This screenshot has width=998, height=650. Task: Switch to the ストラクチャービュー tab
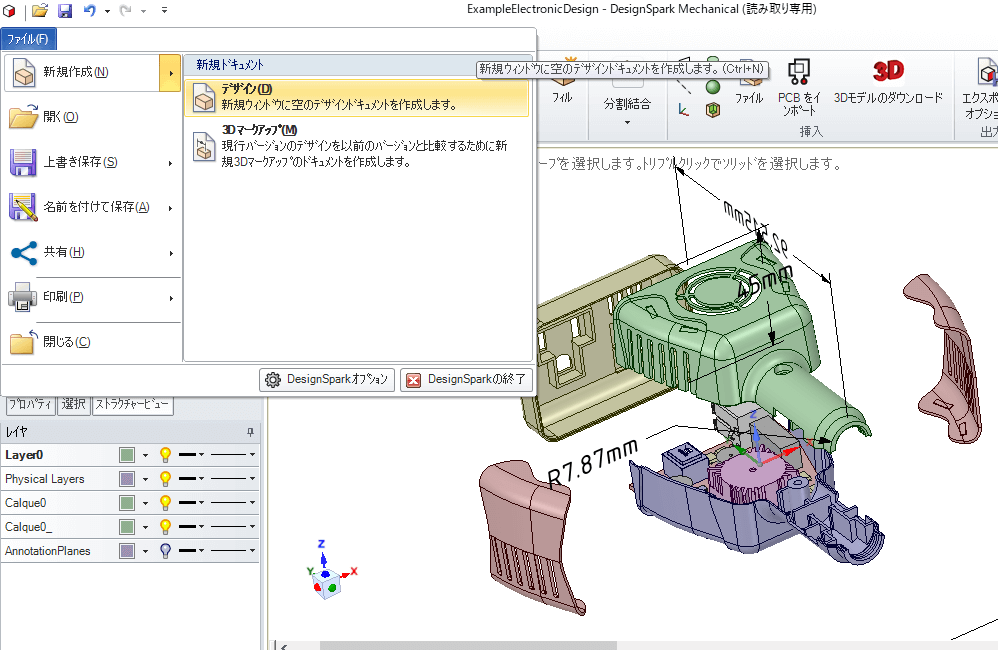(x=132, y=404)
